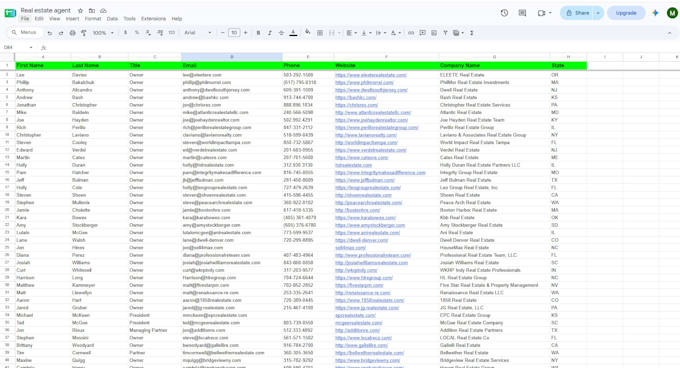The width and height of the screenshot is (680, 368).
Task: Undo the last action
Action: tap(50, 33)
